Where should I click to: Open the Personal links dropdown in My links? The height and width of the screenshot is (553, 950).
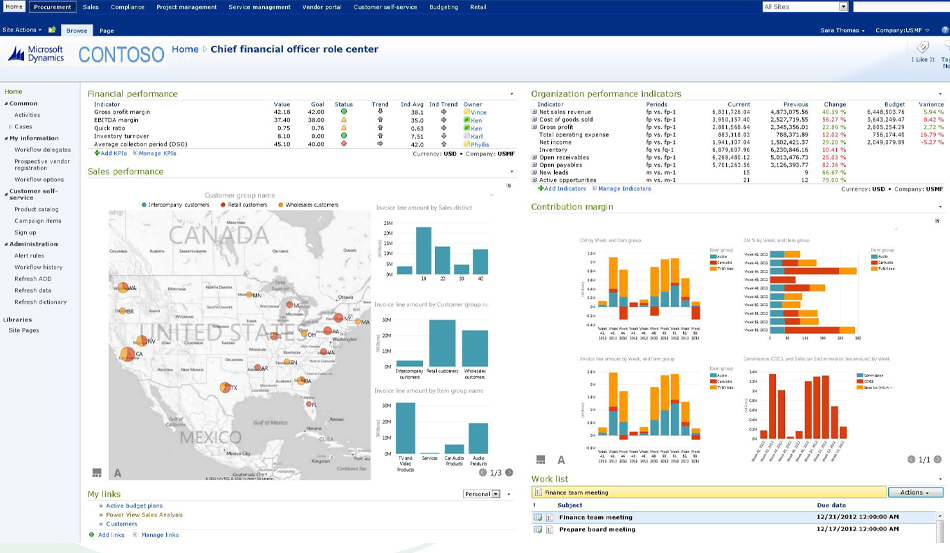point(495,494)
